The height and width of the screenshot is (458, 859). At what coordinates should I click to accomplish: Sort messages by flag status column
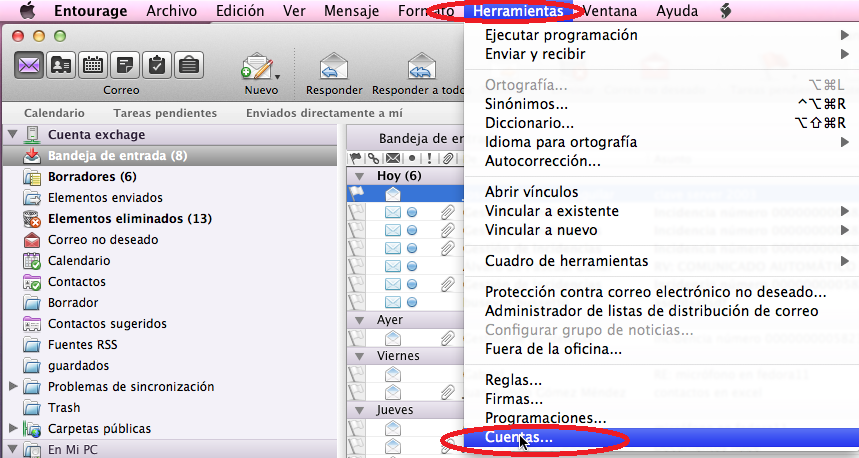click(x=356, y=159)
